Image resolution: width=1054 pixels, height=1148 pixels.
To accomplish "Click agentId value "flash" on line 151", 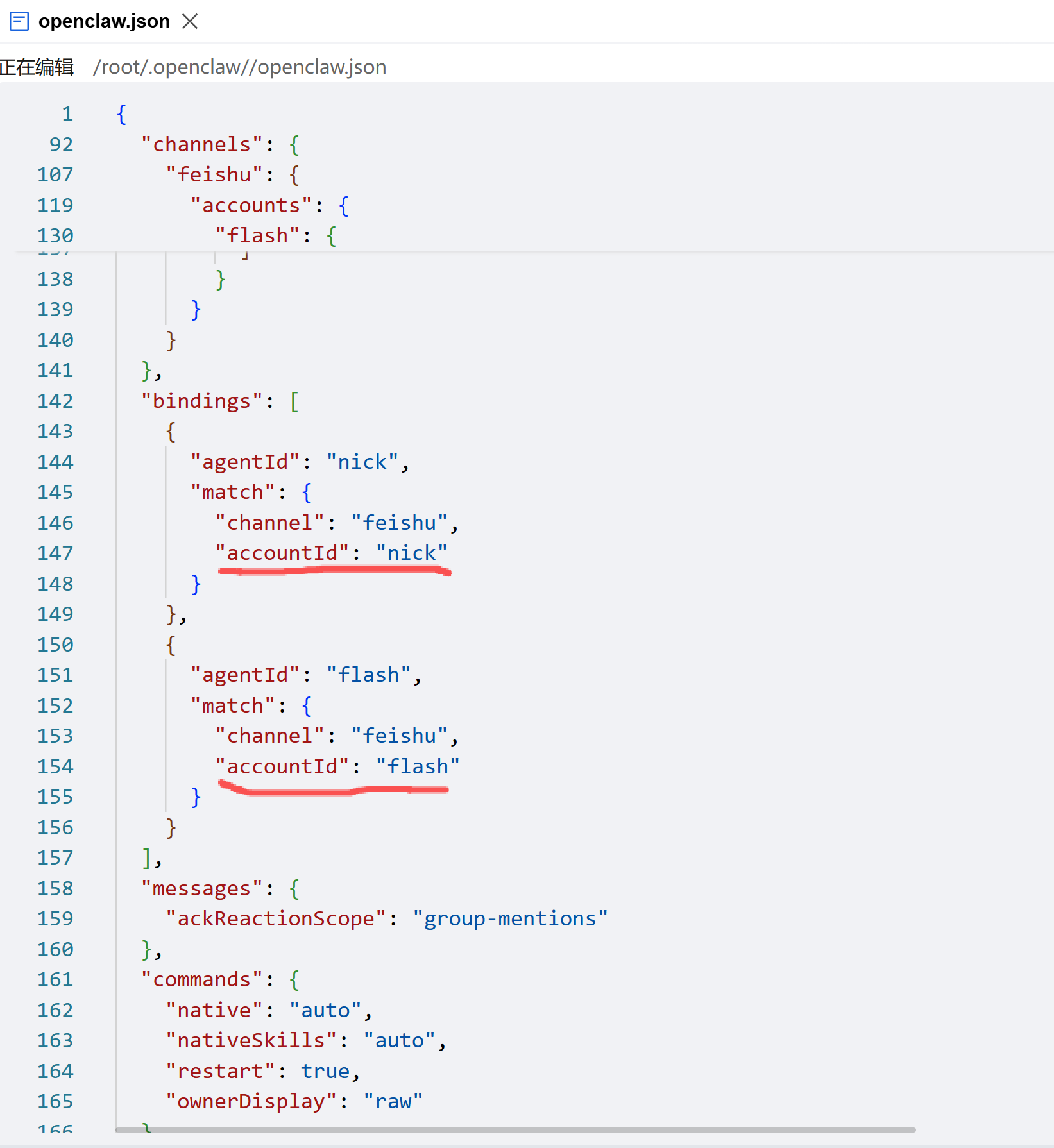I will click(369, 675).
